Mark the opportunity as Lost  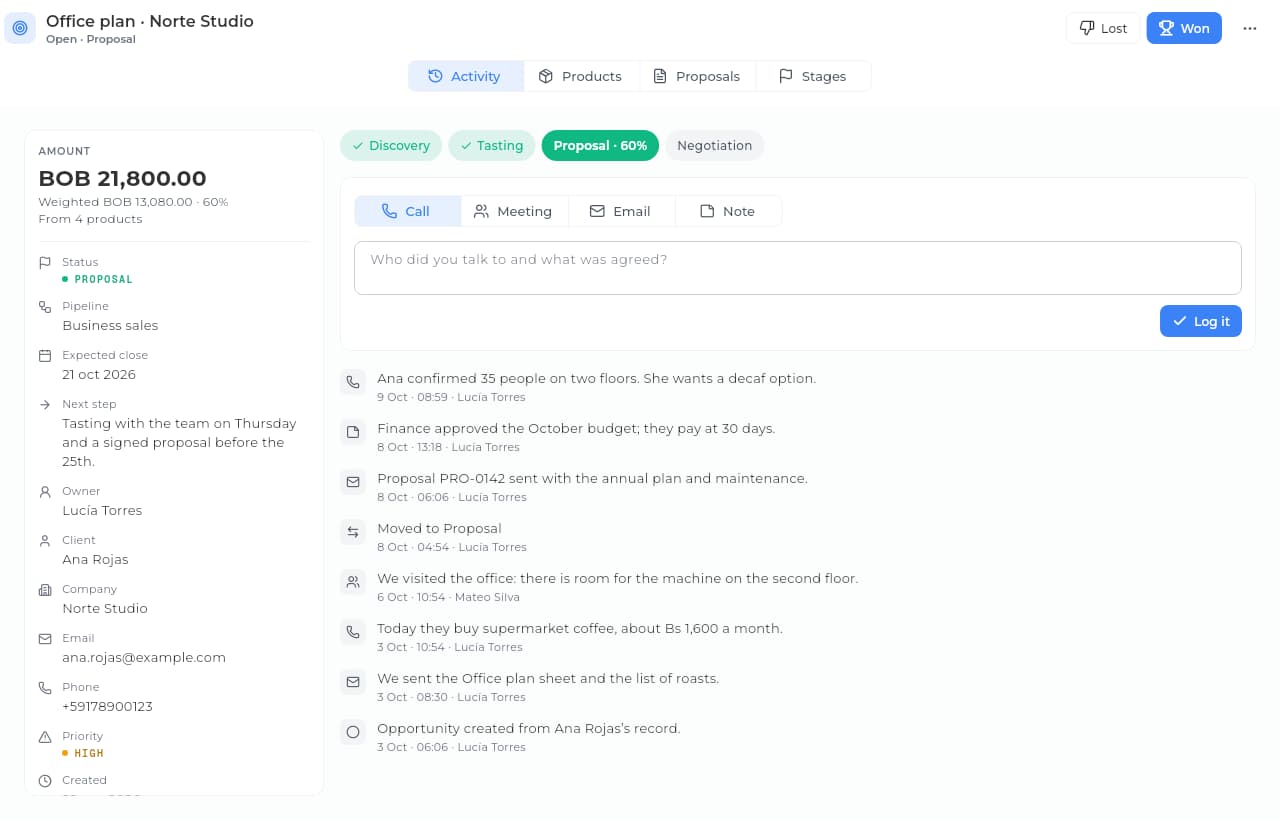1103,28
